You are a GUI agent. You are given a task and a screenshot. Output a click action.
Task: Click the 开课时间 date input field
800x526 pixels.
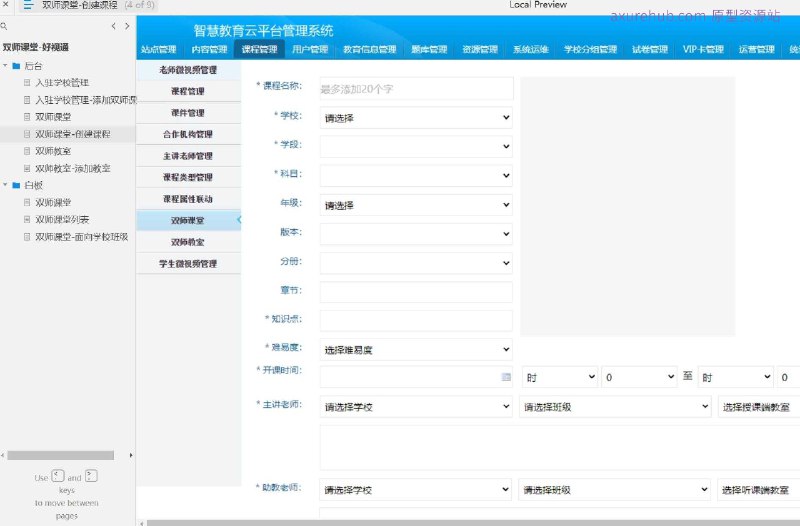click(x=416, y=377)
